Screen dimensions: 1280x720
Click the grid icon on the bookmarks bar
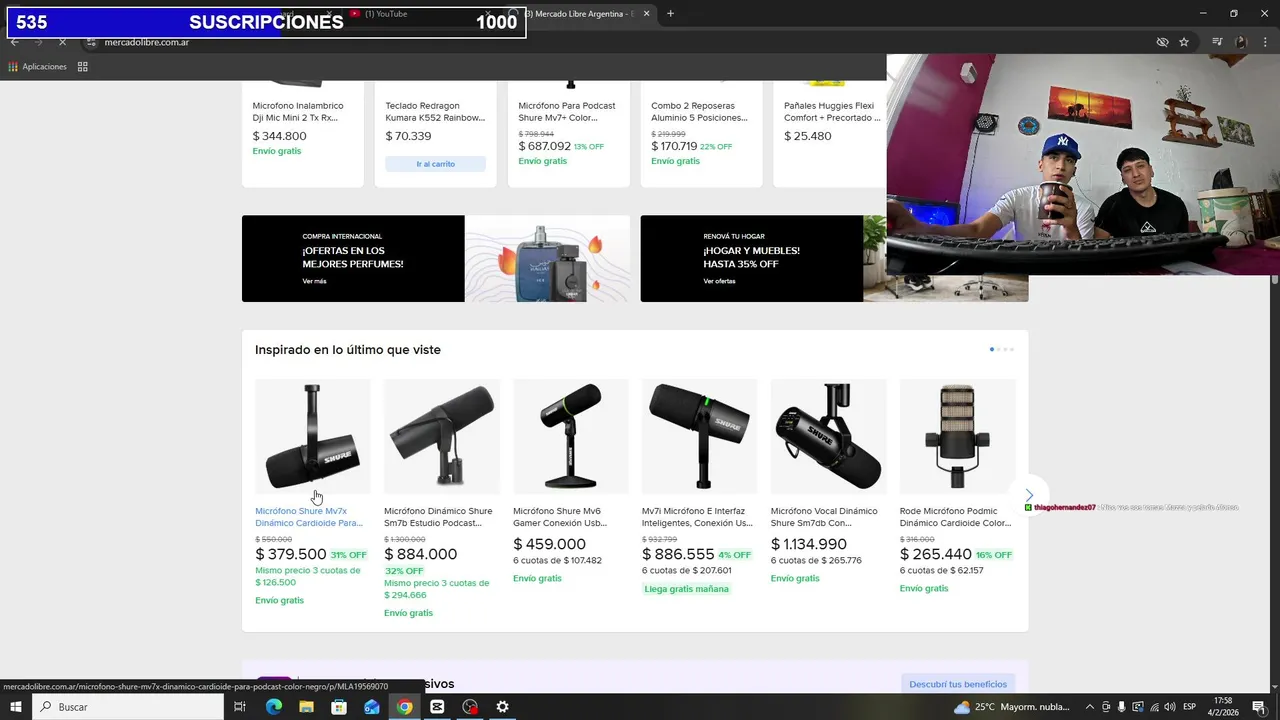[83, 67]
